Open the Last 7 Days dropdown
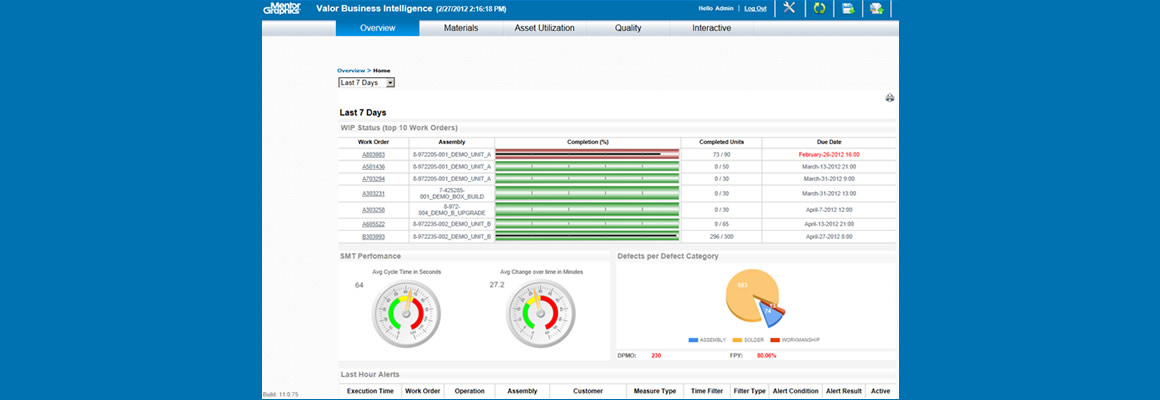 (367, 83)
